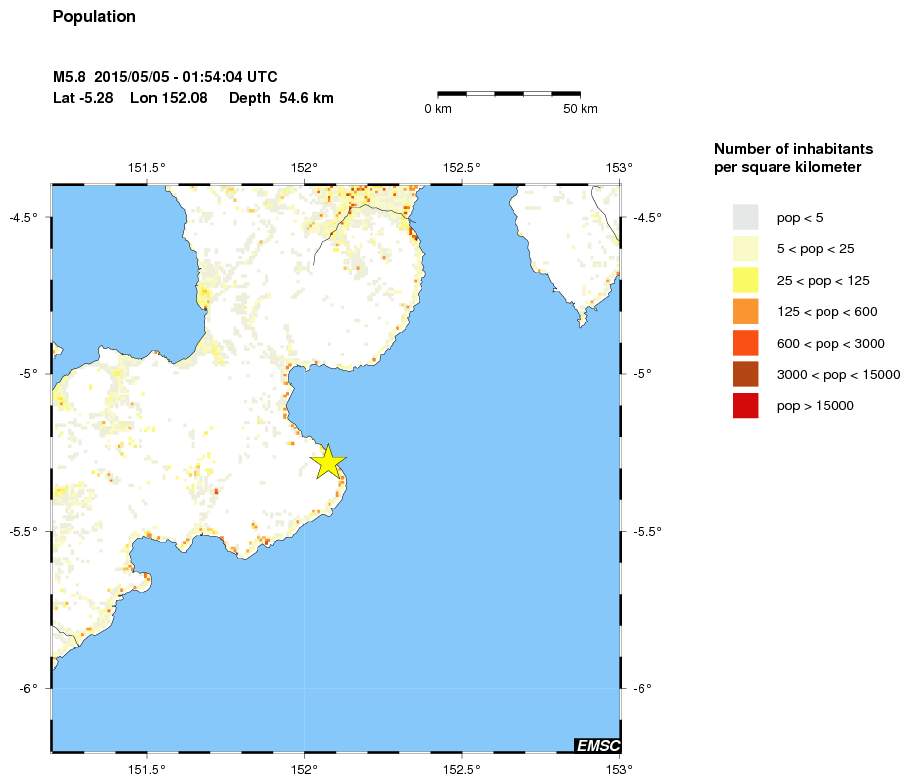This screenshot has width=910, height=784.
Task: Click the 'Lat -5.28' value
Action: tap(83, 98)
